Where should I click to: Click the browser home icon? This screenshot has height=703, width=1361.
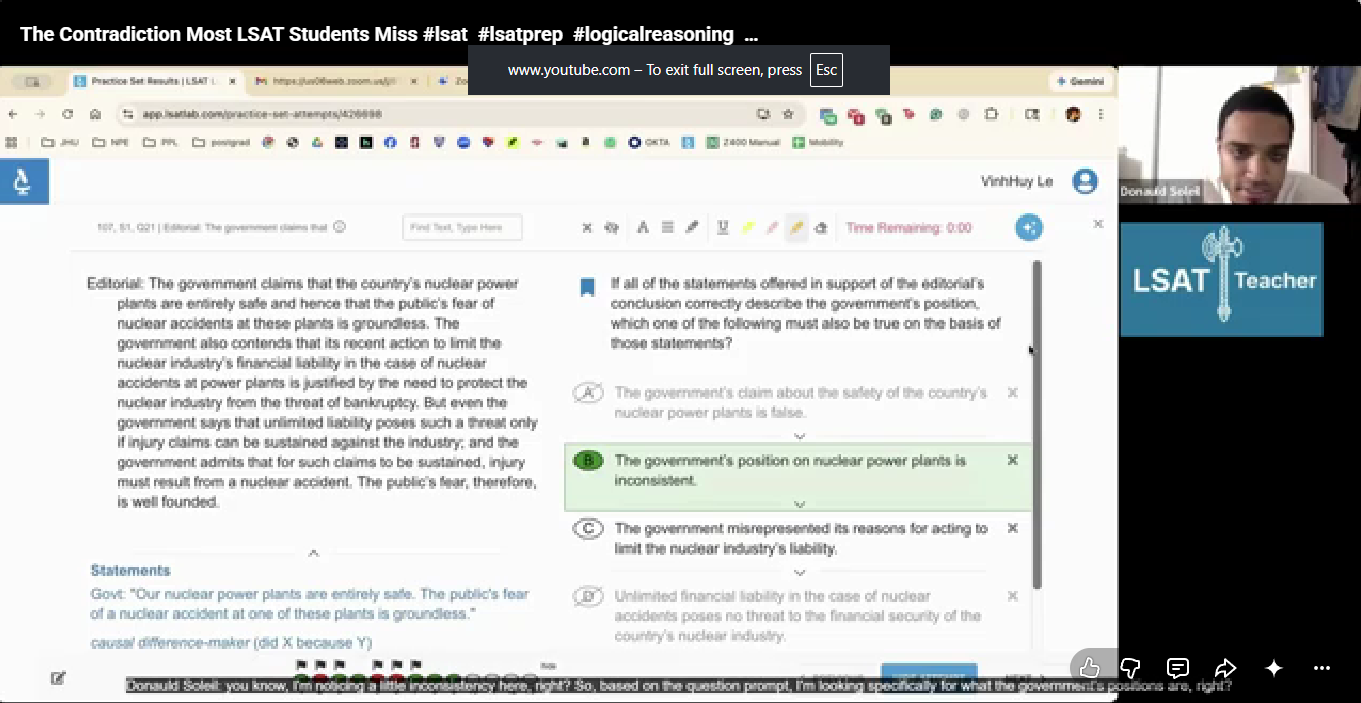click(x=95, y=114)
